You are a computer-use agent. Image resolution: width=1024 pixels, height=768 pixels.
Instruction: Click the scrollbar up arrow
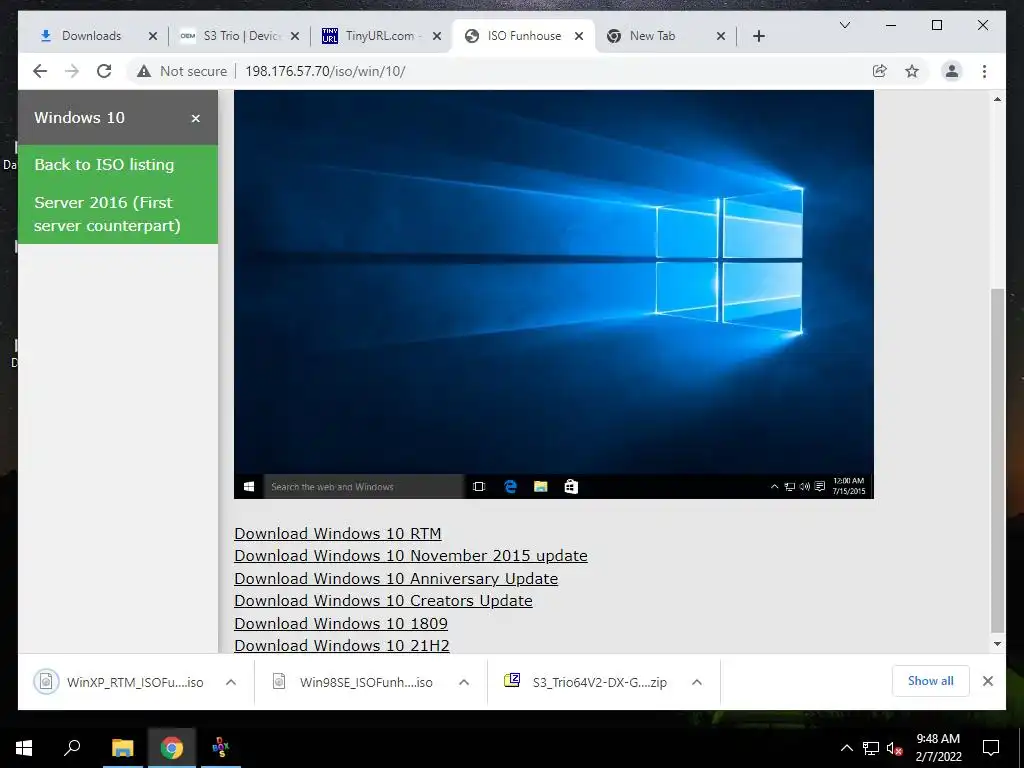pyautogui.click(x=997, y=99)
